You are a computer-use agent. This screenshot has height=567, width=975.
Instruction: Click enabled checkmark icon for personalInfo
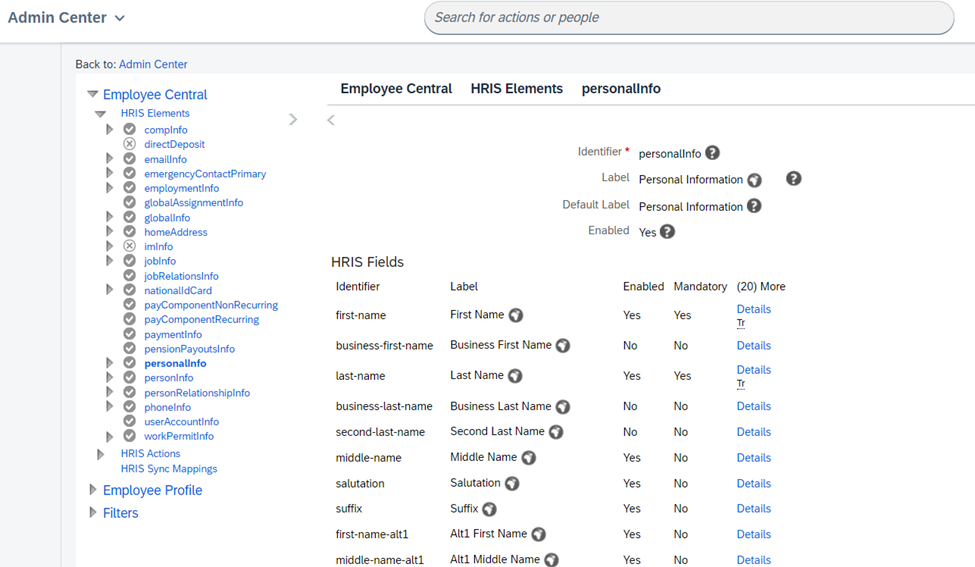coord(129,363)
